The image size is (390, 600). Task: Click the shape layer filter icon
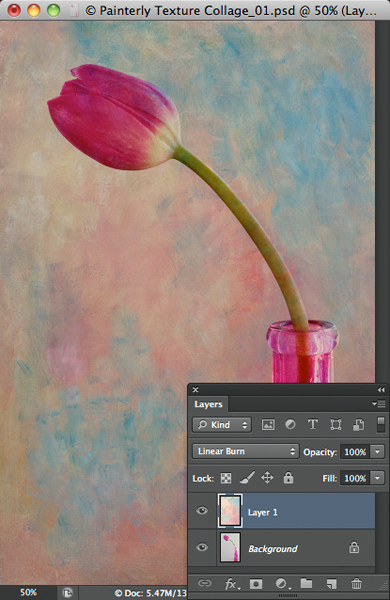click(x=336, y=425)
